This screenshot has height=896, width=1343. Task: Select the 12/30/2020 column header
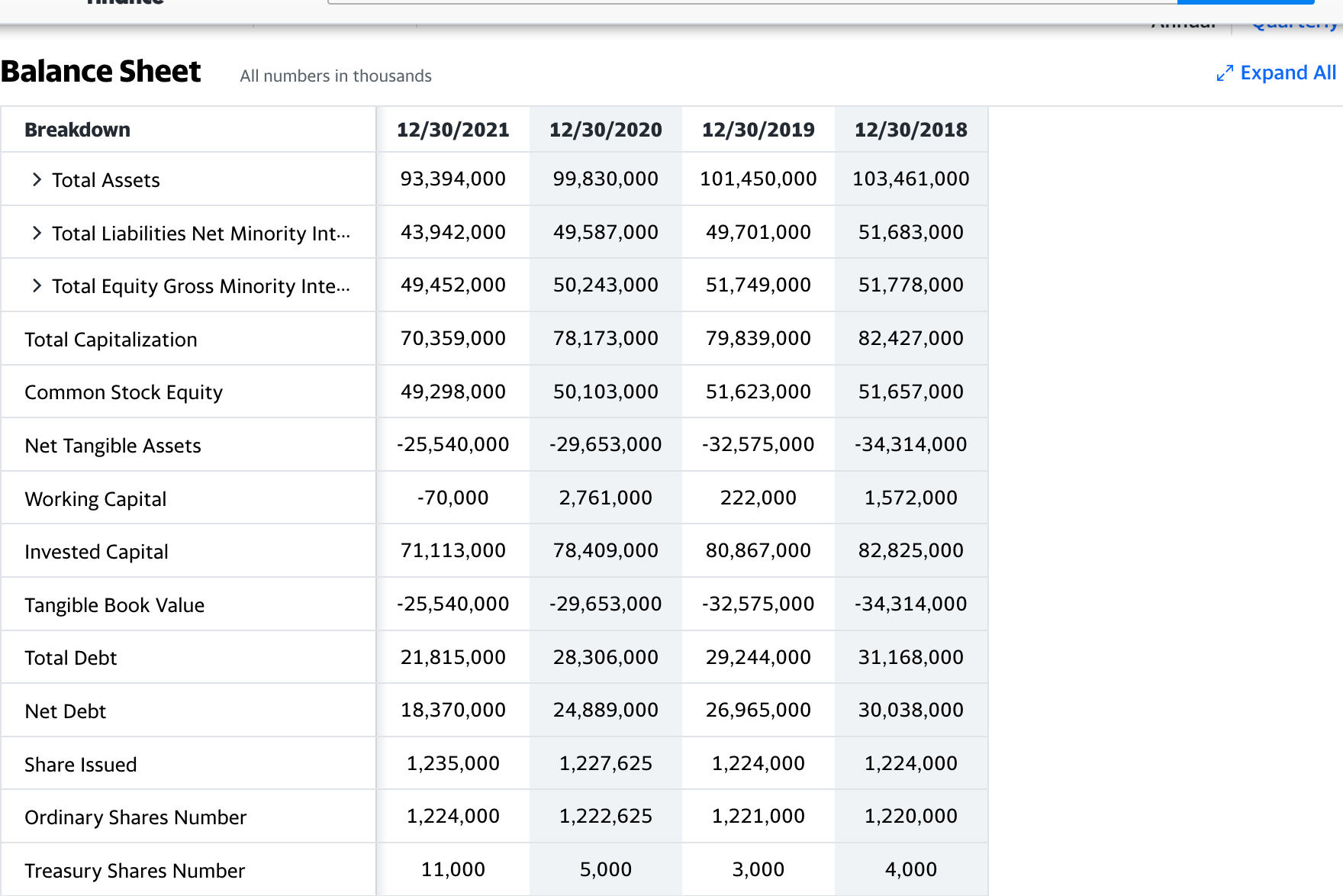click(x=605, y=131)
